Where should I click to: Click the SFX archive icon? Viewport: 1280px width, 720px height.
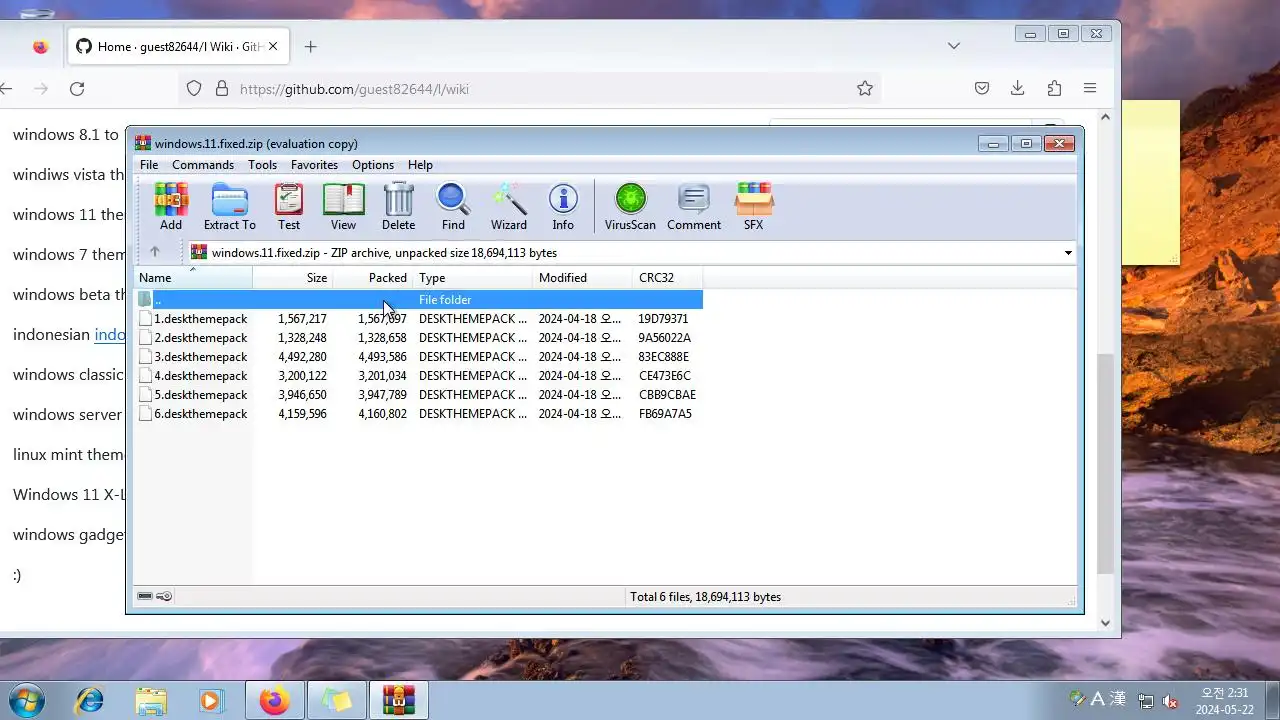pos(753,207)
